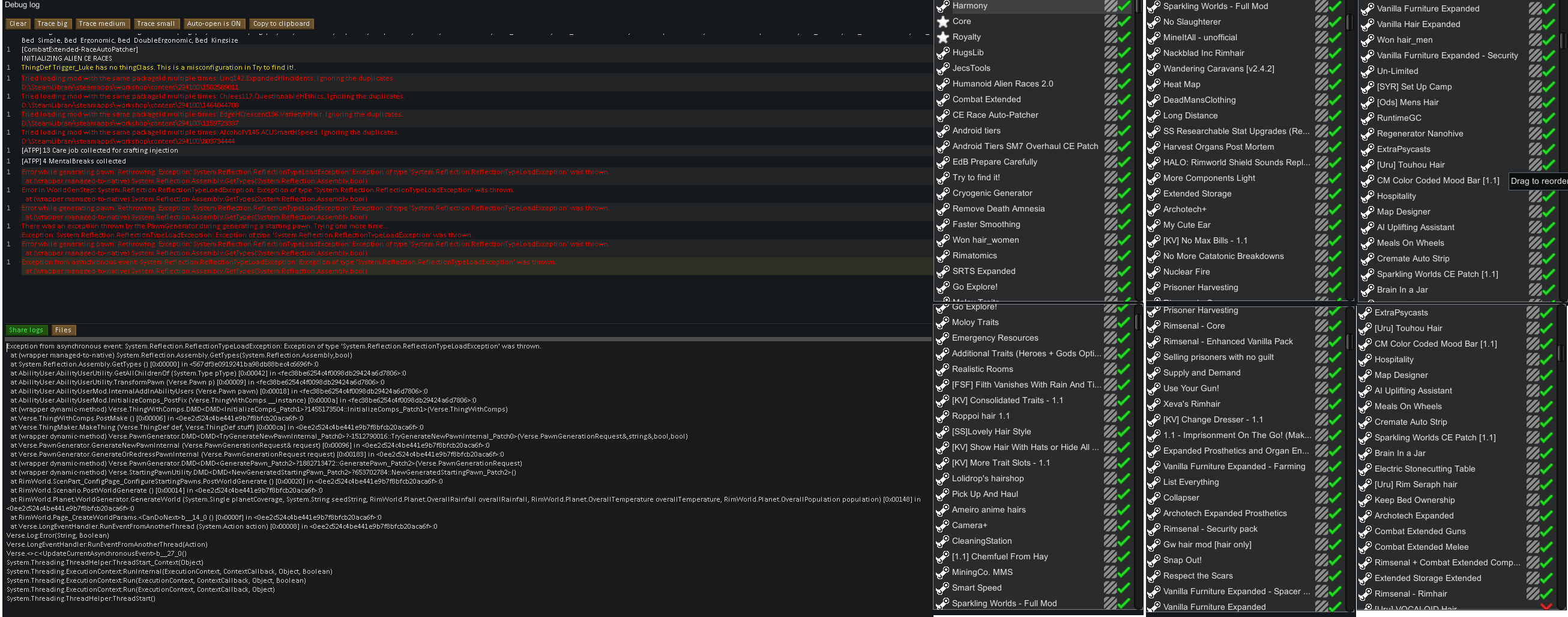The image size is (1568, 617).
Task: Click the striped drag handle for Collapser
Action: click(x=1321, y=497)
